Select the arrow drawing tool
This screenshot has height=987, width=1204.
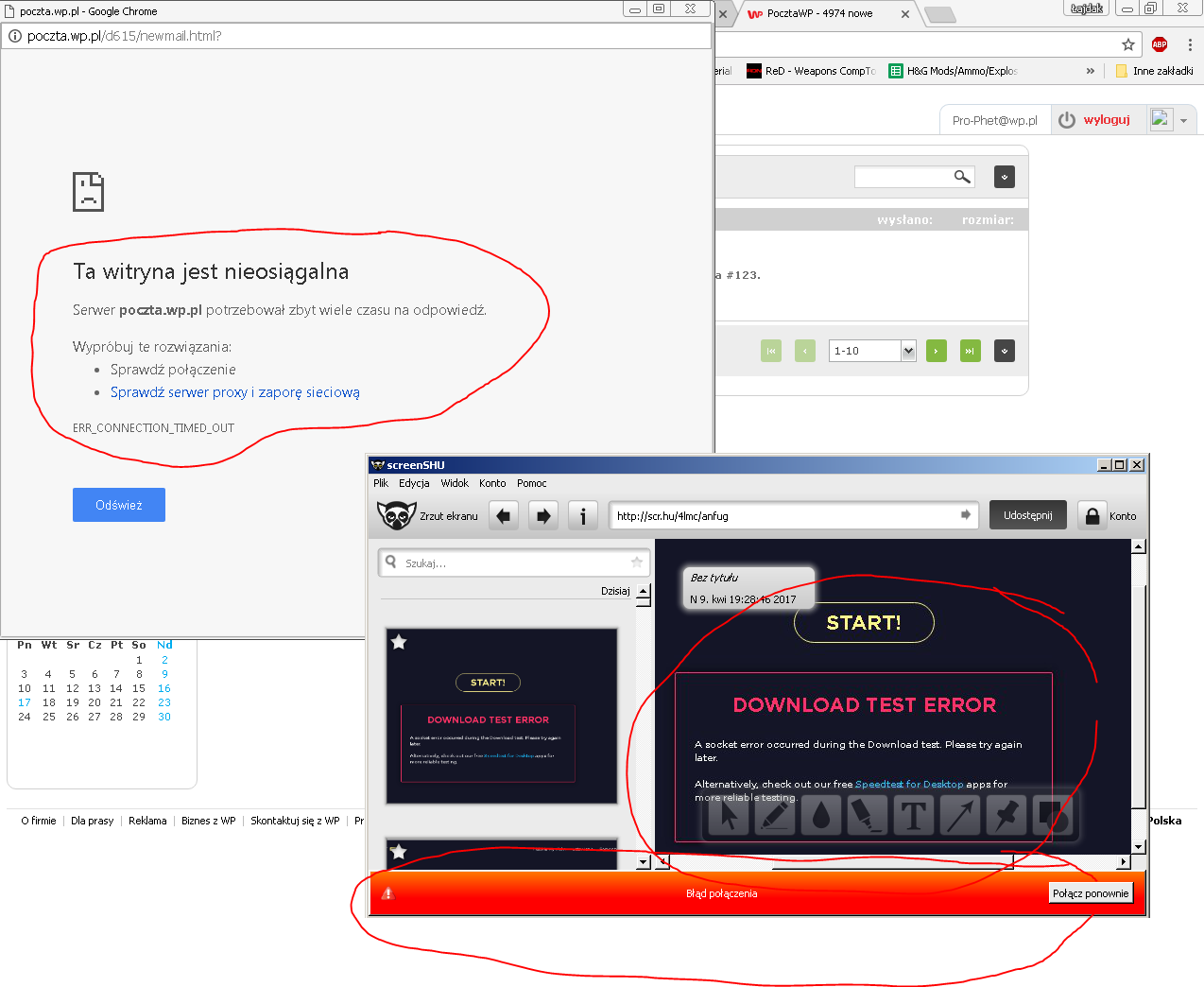[x=960, y=816]
